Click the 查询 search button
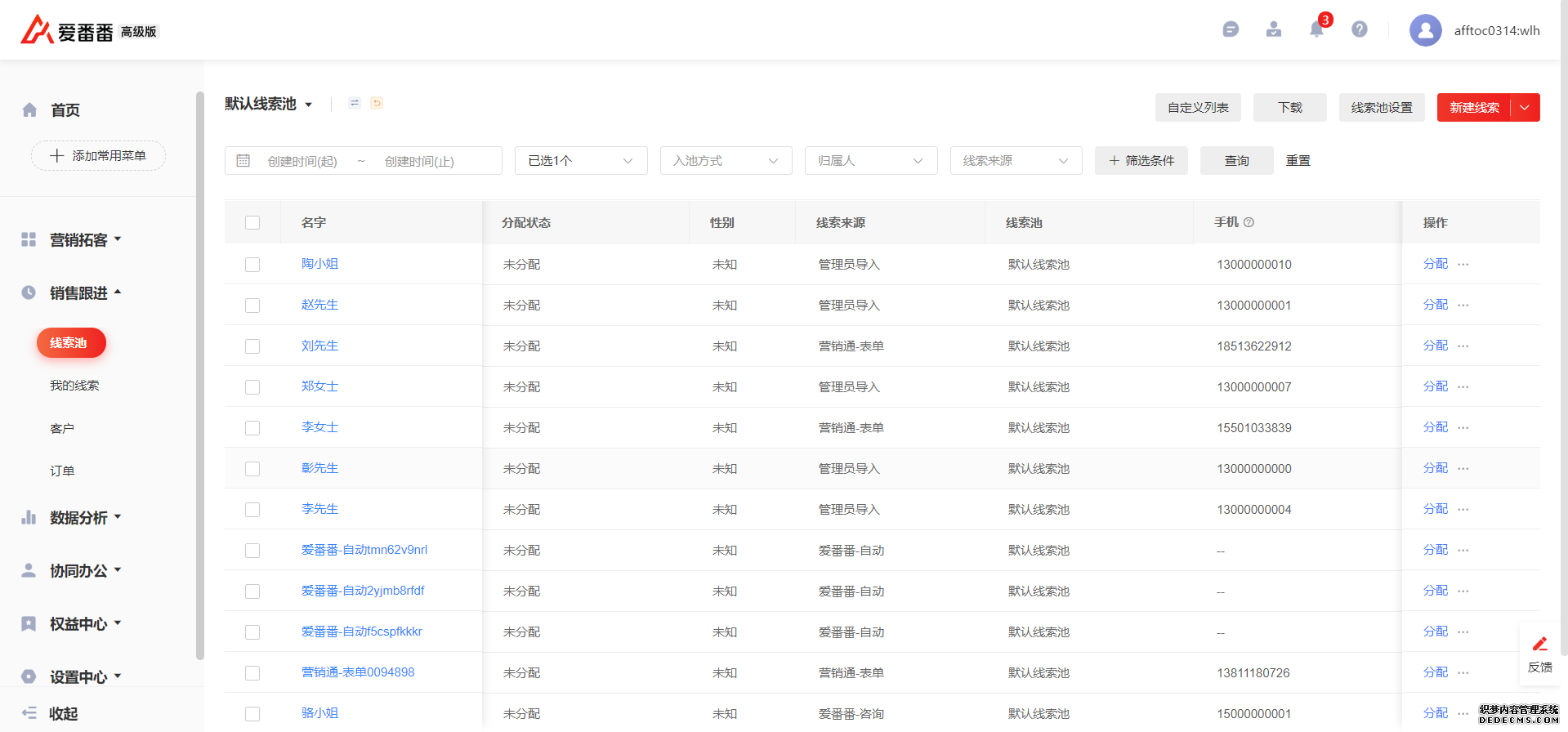 point(1237,161)
